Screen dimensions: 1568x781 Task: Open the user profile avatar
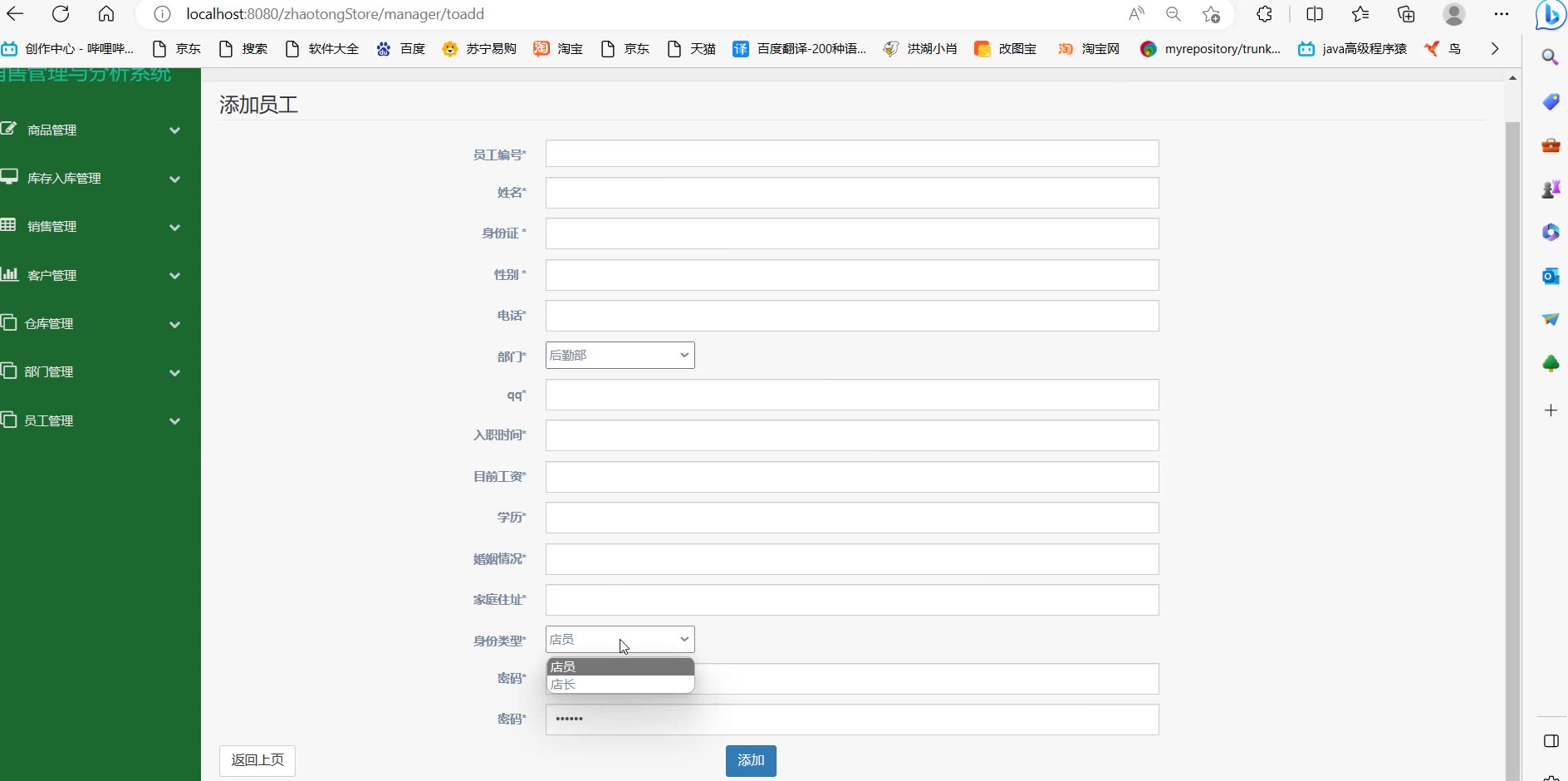pyautogui.click(x=1454, y=14)
